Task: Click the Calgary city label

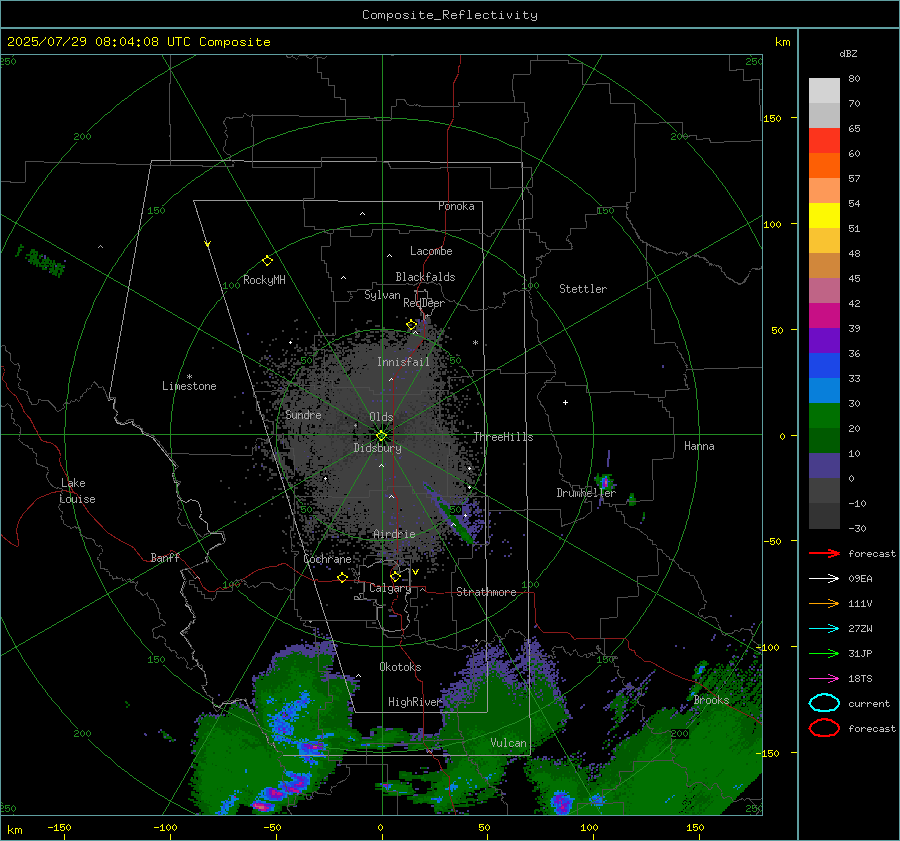Action: pyautogui.click(x=390, y=588)
